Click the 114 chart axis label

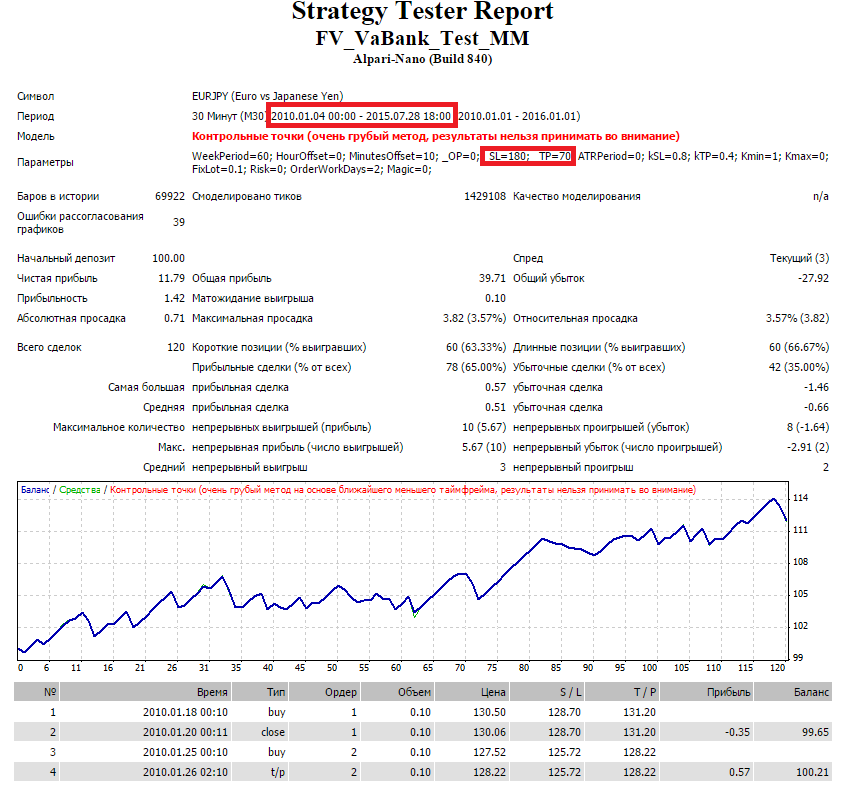click(x=800, y=498)
